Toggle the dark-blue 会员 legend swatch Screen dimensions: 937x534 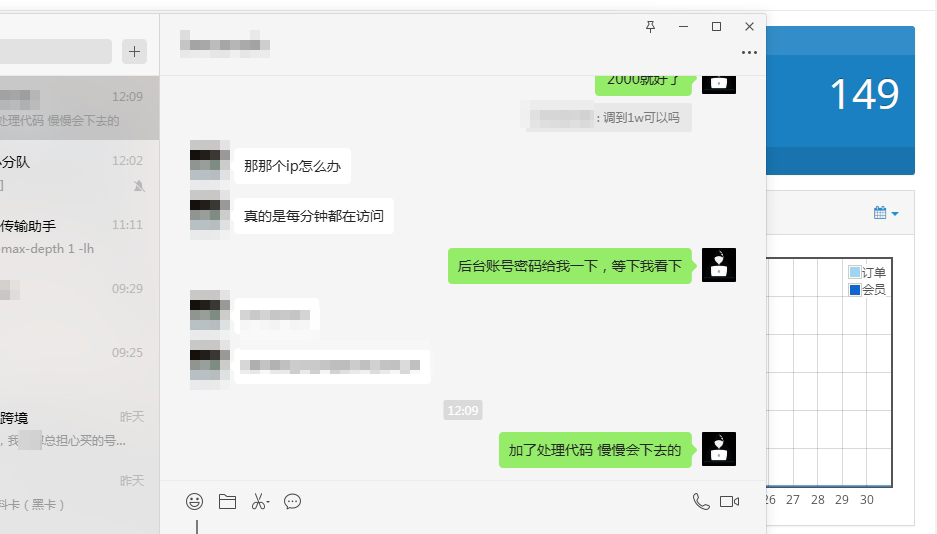tap(855, 290)
